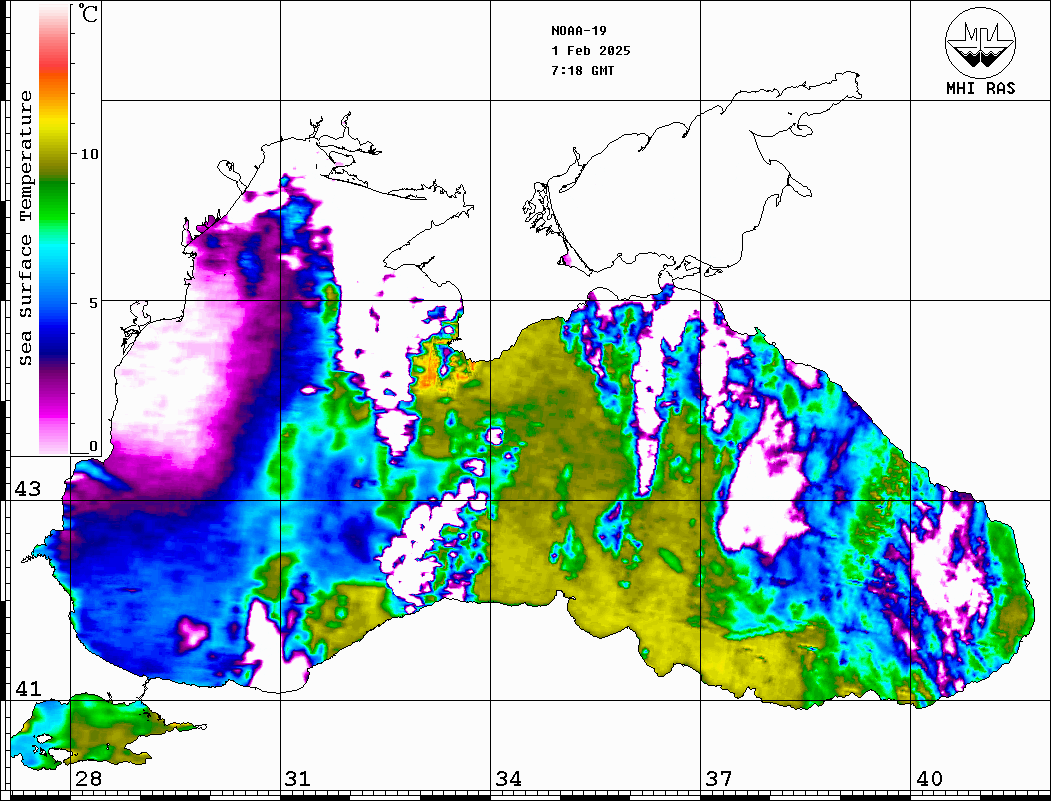Click the MHI RAS logo emblem
Viewport: 1051px width, 801px height.
(980, 42)
